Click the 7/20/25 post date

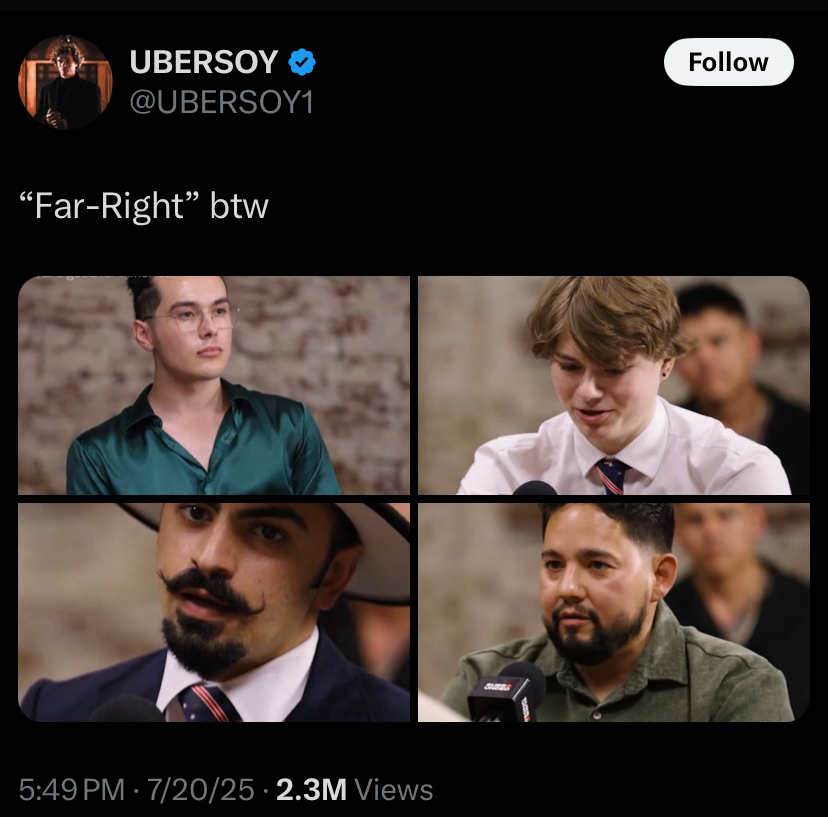pyautogui.click(x=201, y=790)
